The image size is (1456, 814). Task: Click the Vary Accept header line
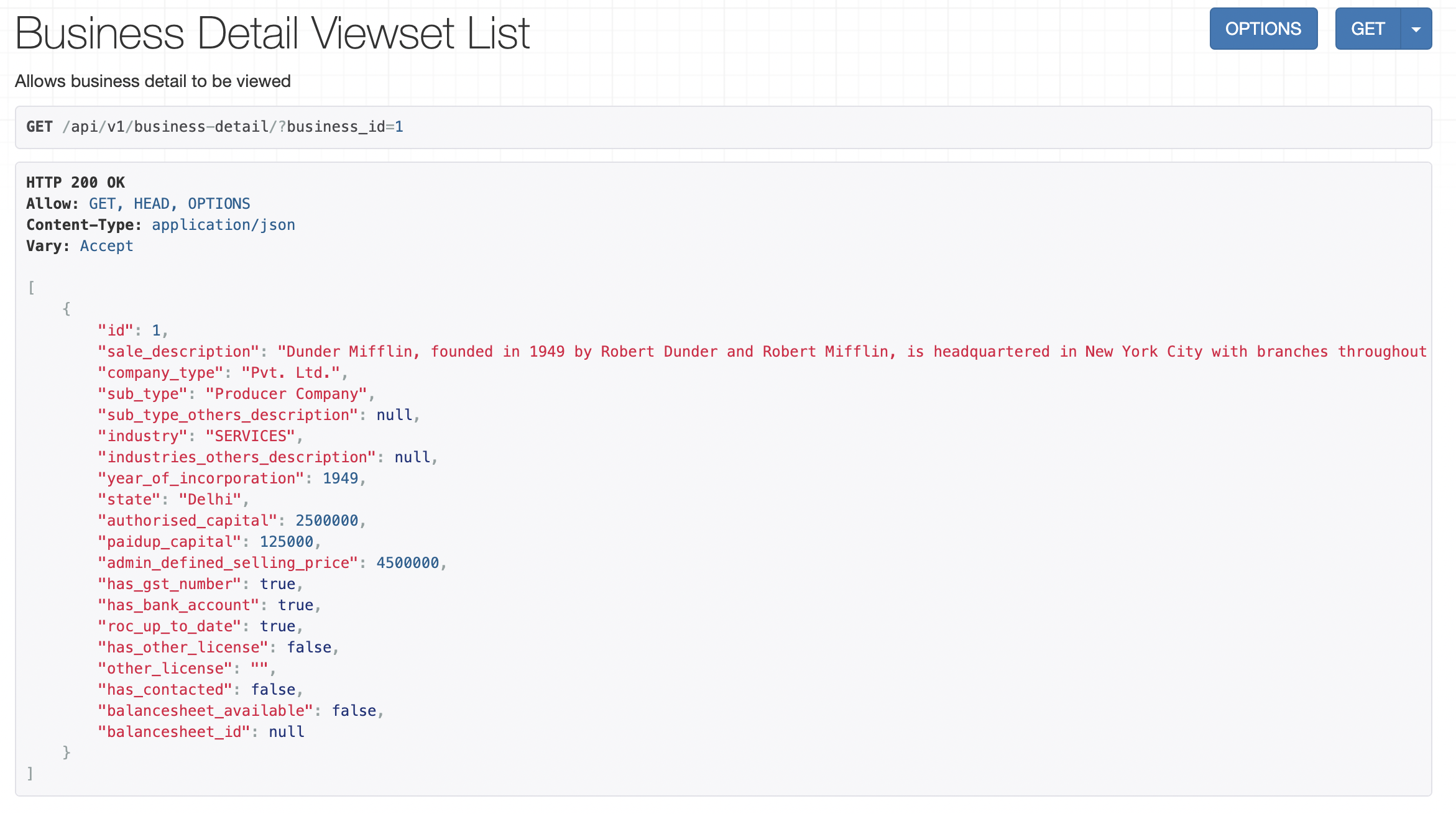click(x=80, y=246)
